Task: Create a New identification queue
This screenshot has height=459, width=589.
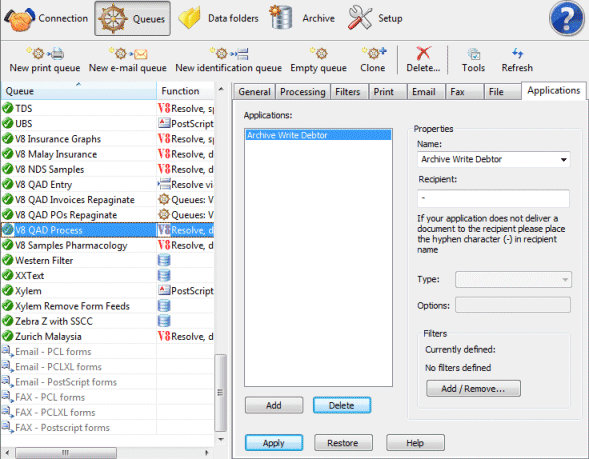Action: pyautogui.click(x=228, y=60)
